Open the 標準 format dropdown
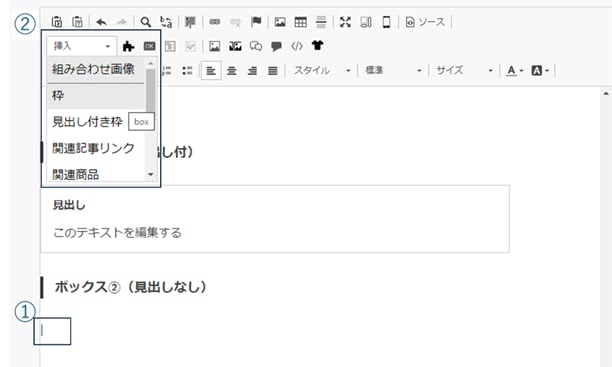This screenshot has width=612, height=367. (x=393, y=71)
